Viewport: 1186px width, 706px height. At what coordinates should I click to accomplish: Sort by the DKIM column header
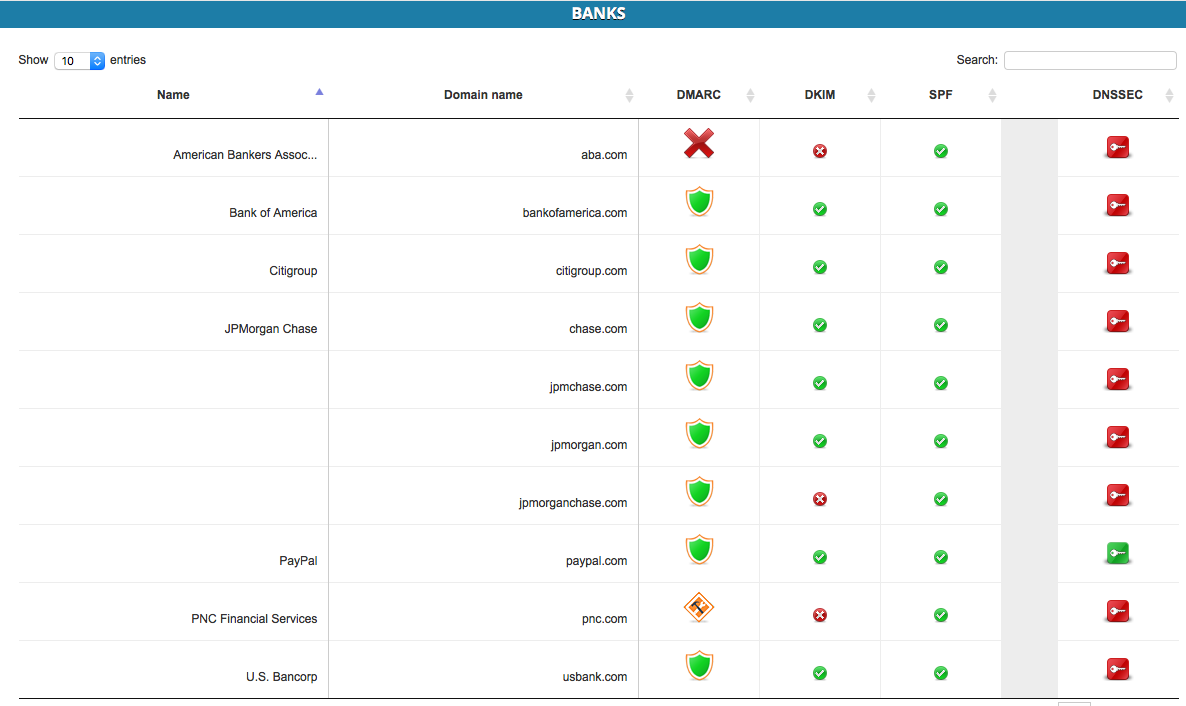pos(820,95)
